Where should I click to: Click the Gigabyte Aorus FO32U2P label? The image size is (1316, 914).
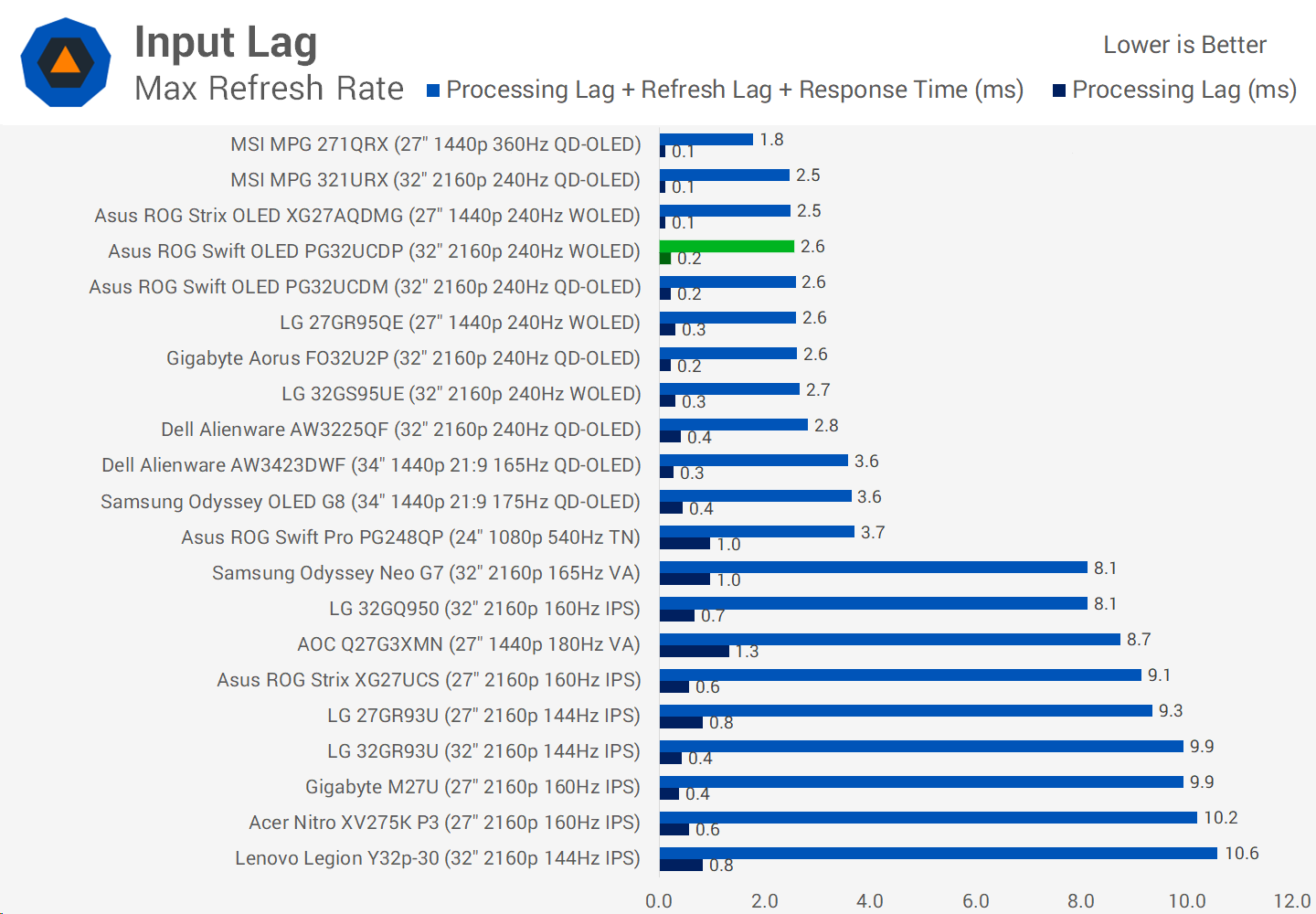click(403, 358)
